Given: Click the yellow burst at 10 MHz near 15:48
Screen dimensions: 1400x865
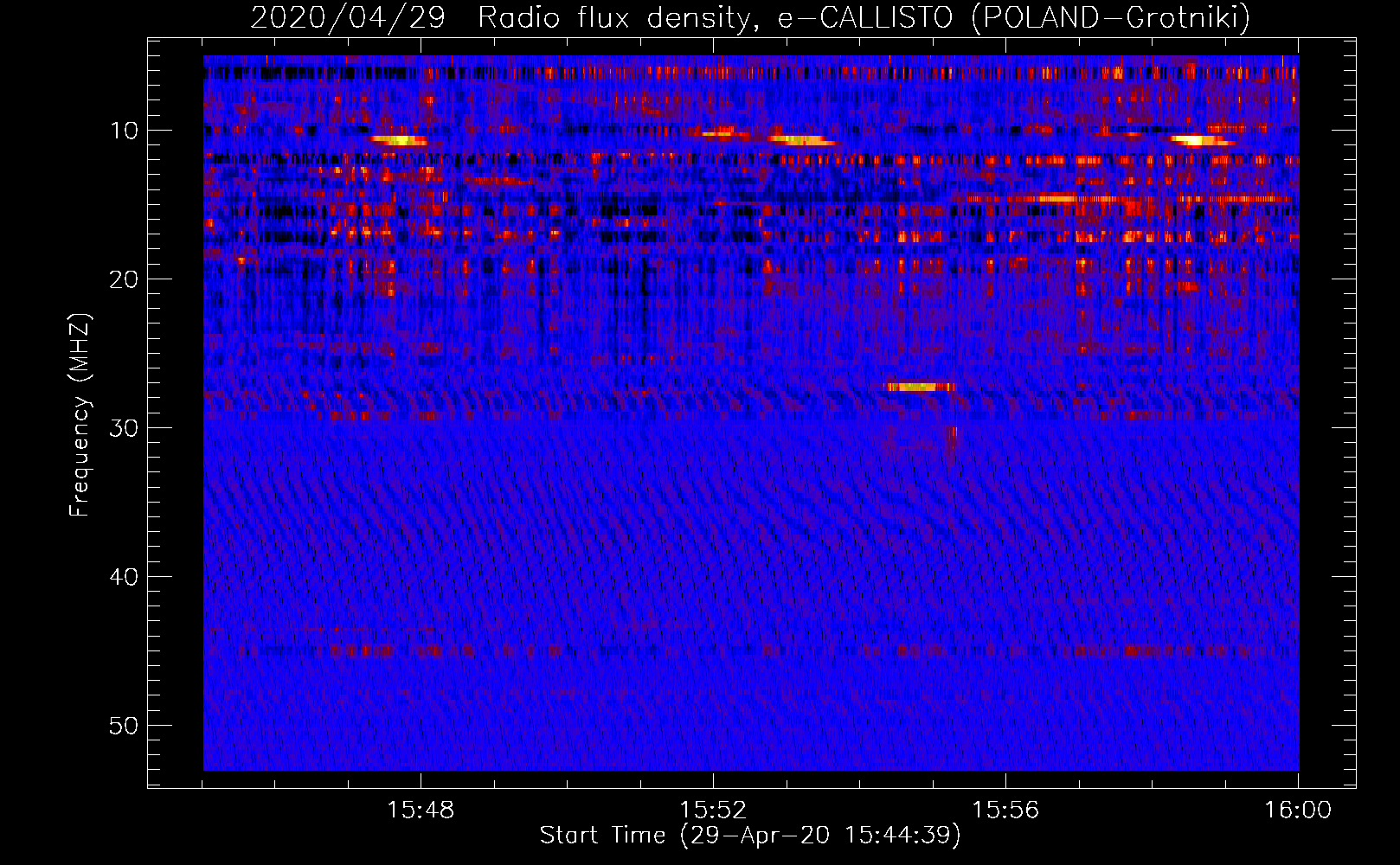Looking at the screenshot, I should [398, 139].
